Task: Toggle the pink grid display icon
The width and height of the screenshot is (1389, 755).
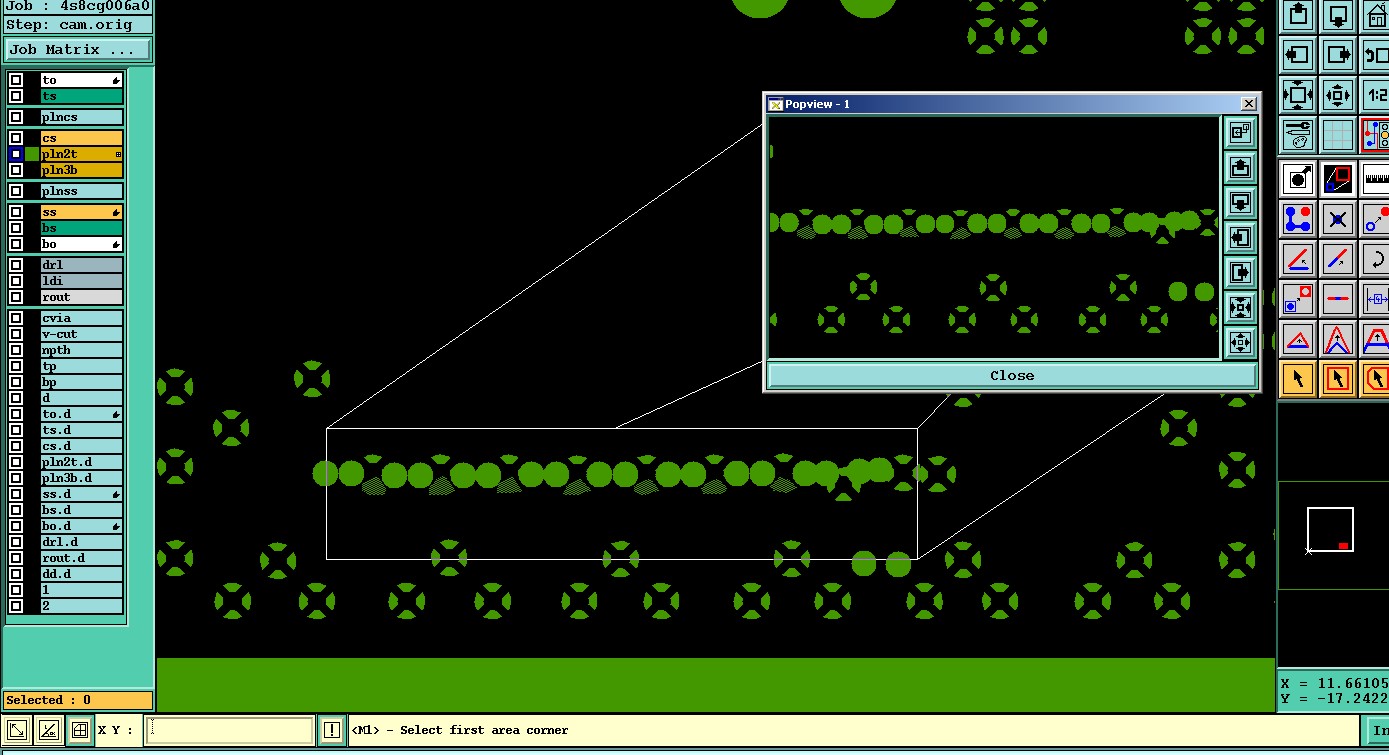Action: (1338, 134)
